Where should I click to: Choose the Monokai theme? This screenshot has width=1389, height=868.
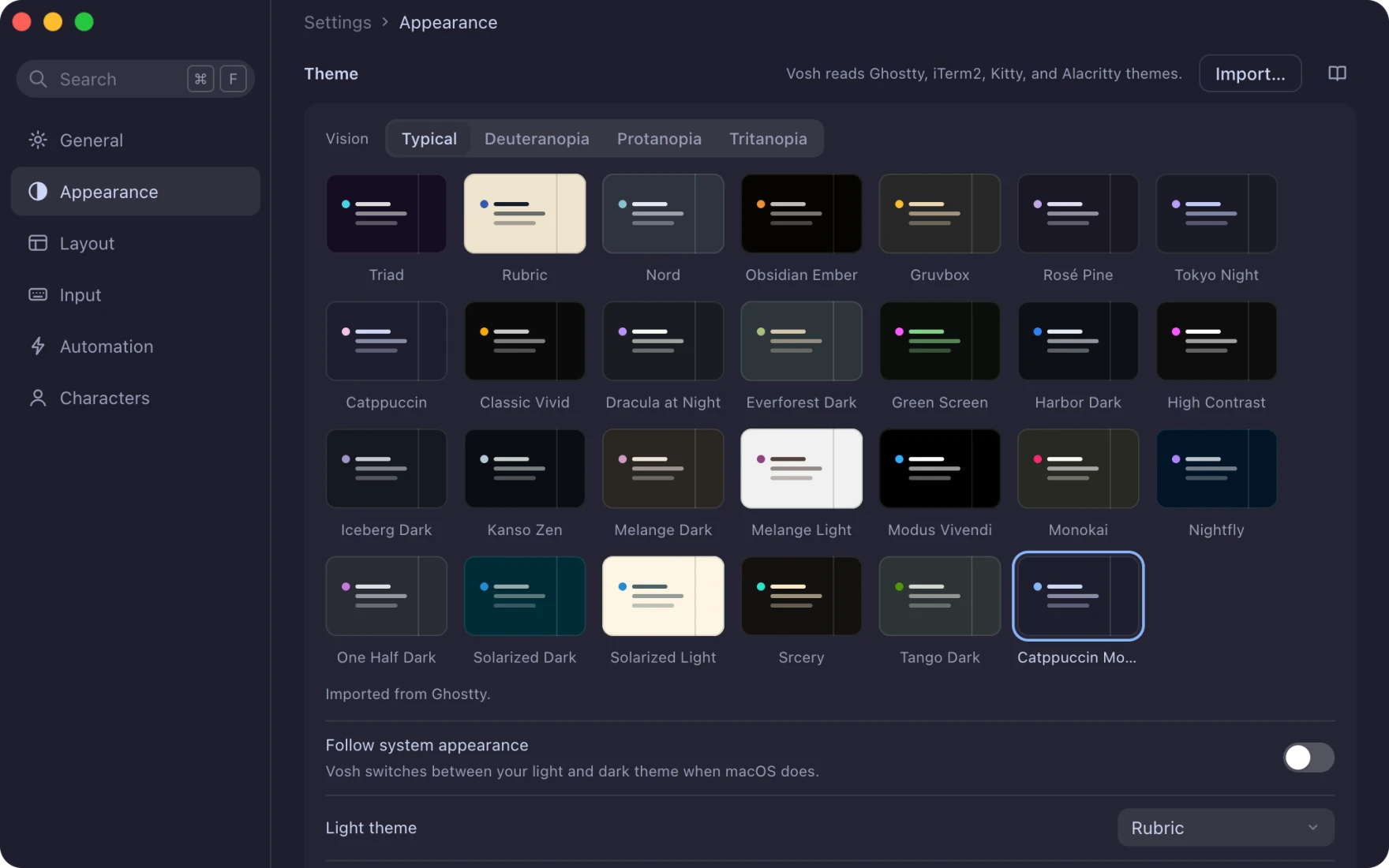tap(1078, 469)
